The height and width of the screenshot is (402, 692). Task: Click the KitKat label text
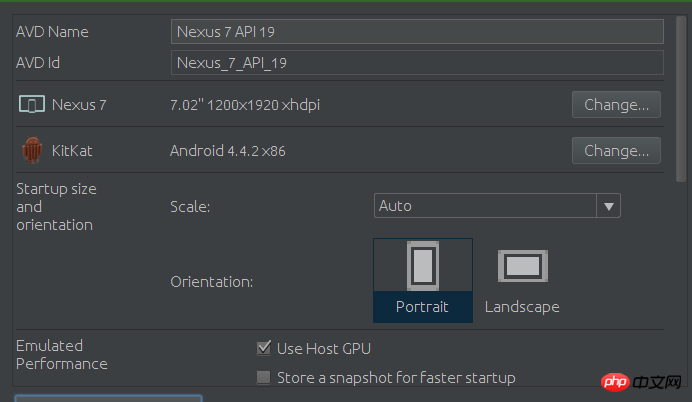pos(72,151)
